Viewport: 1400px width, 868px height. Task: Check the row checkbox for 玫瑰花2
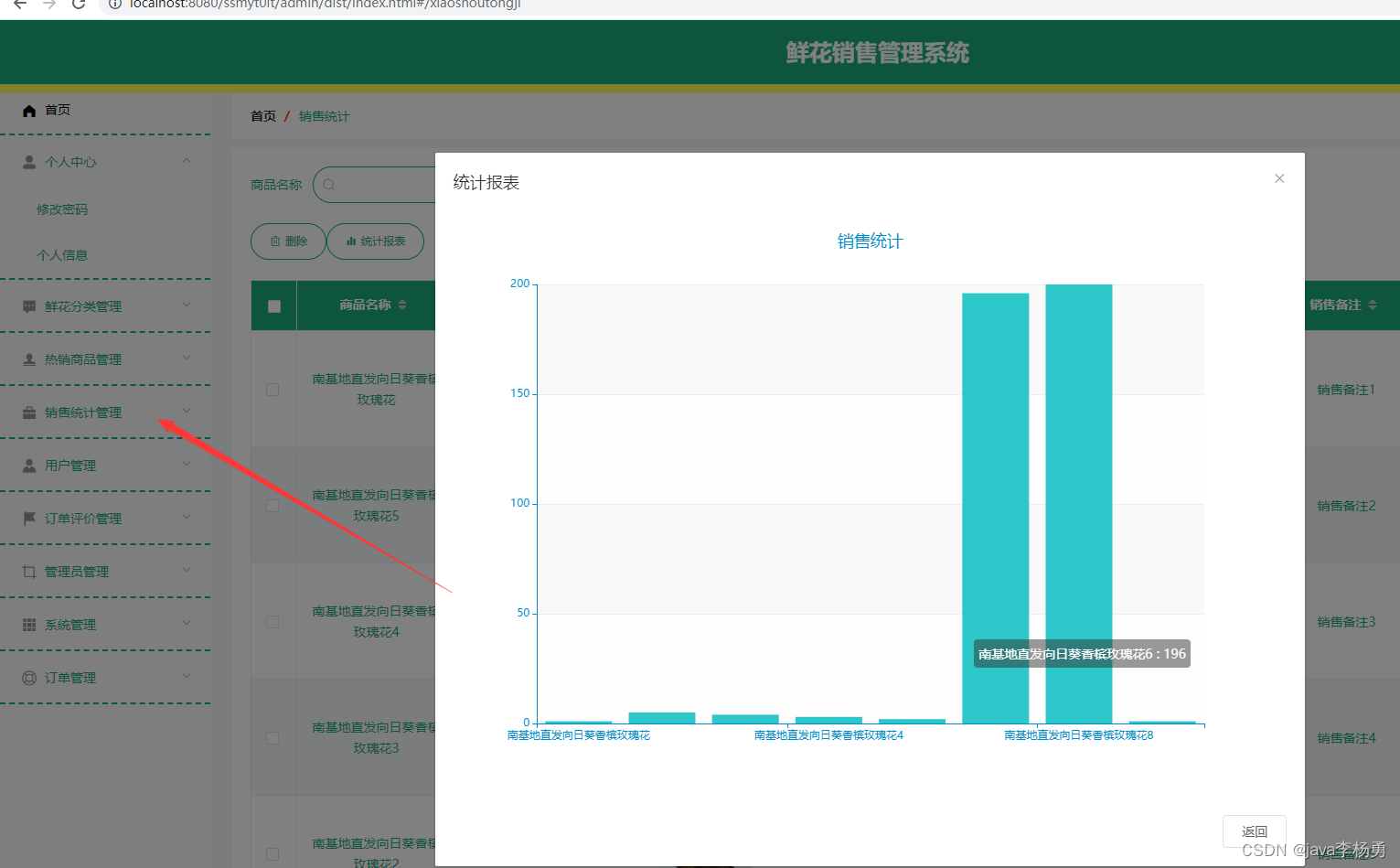[x=273, y=854]
